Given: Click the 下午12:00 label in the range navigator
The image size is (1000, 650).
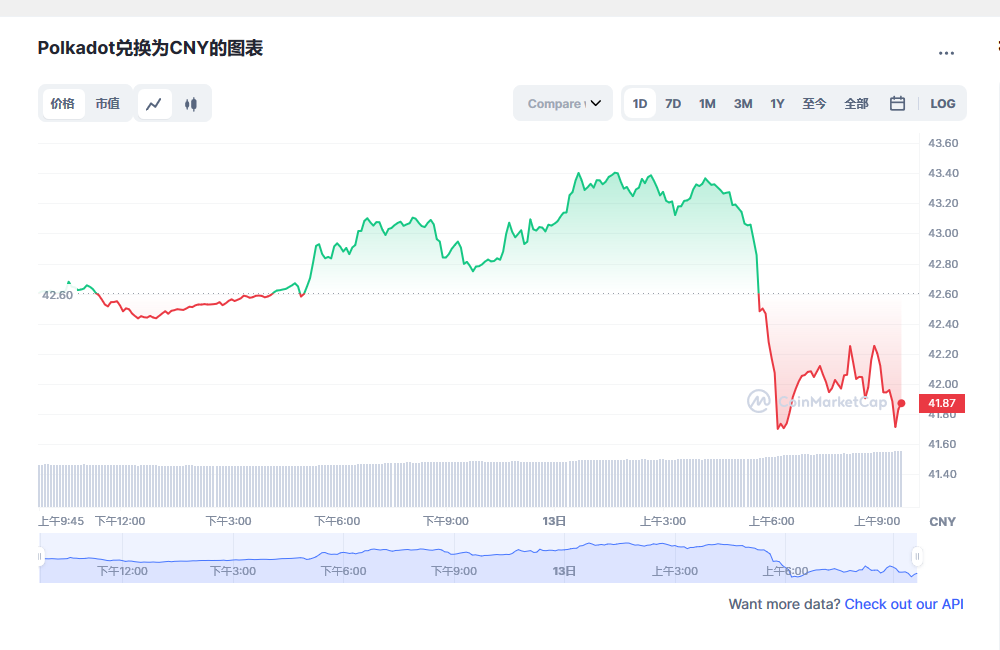Looking at the screenshot, I should [122, 571].
